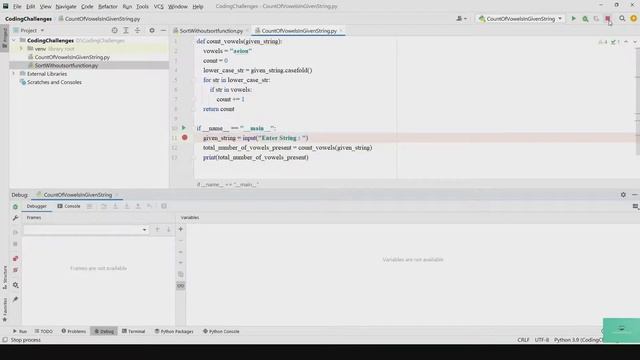Image resolution: width=640 pixels, height=360 pixels.
Task: Run with coverage from the top toolbar
Action: 596,19
